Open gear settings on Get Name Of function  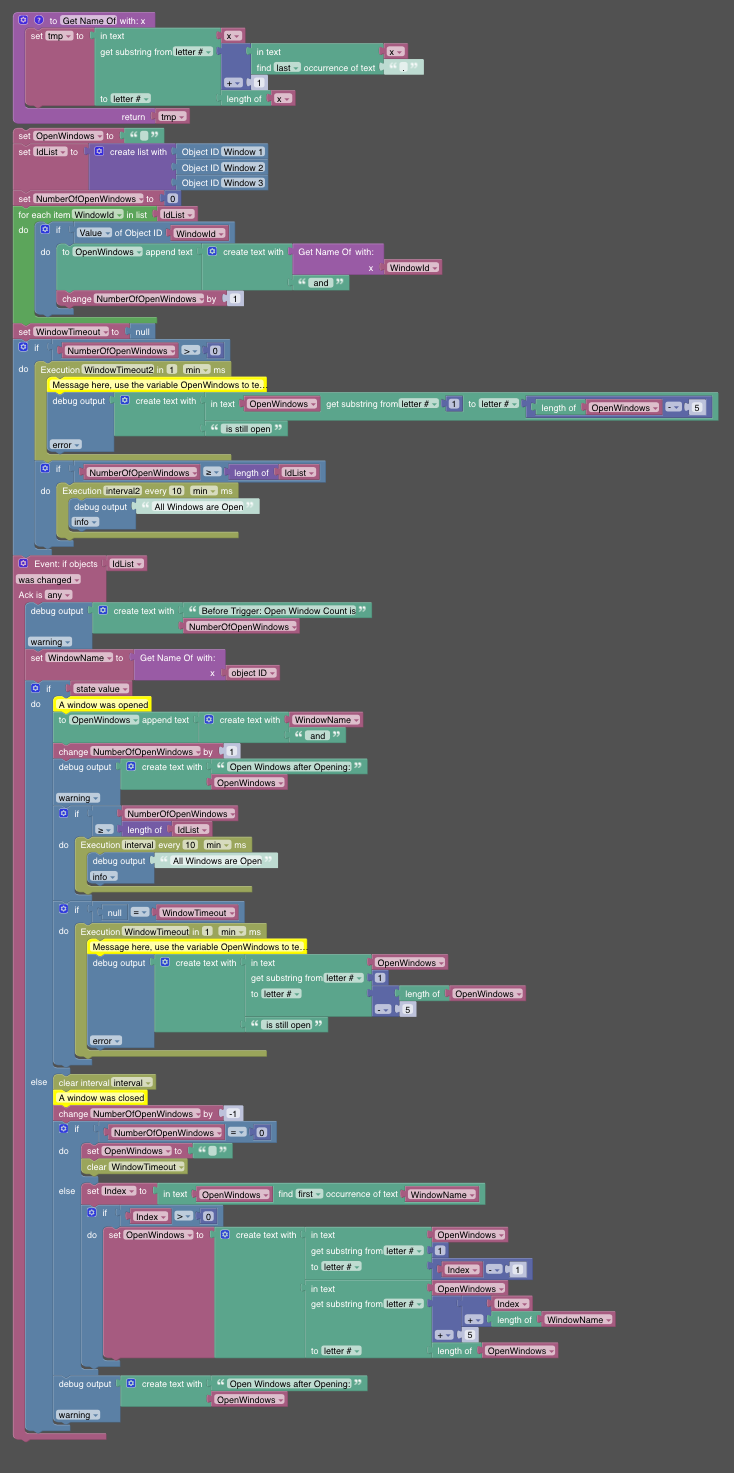click(x=23, y=20)
